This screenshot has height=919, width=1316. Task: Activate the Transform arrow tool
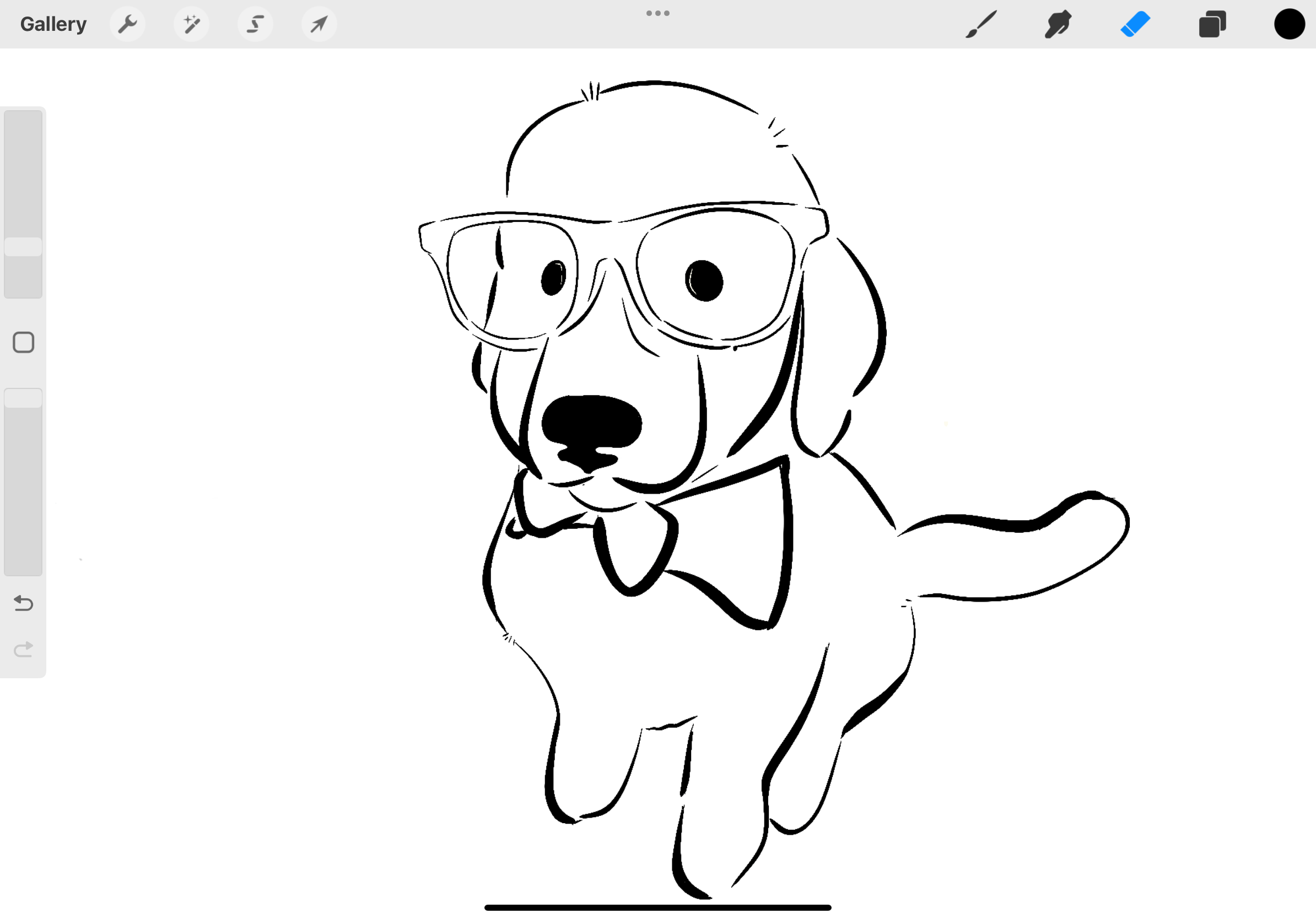(x=319, y=24)
